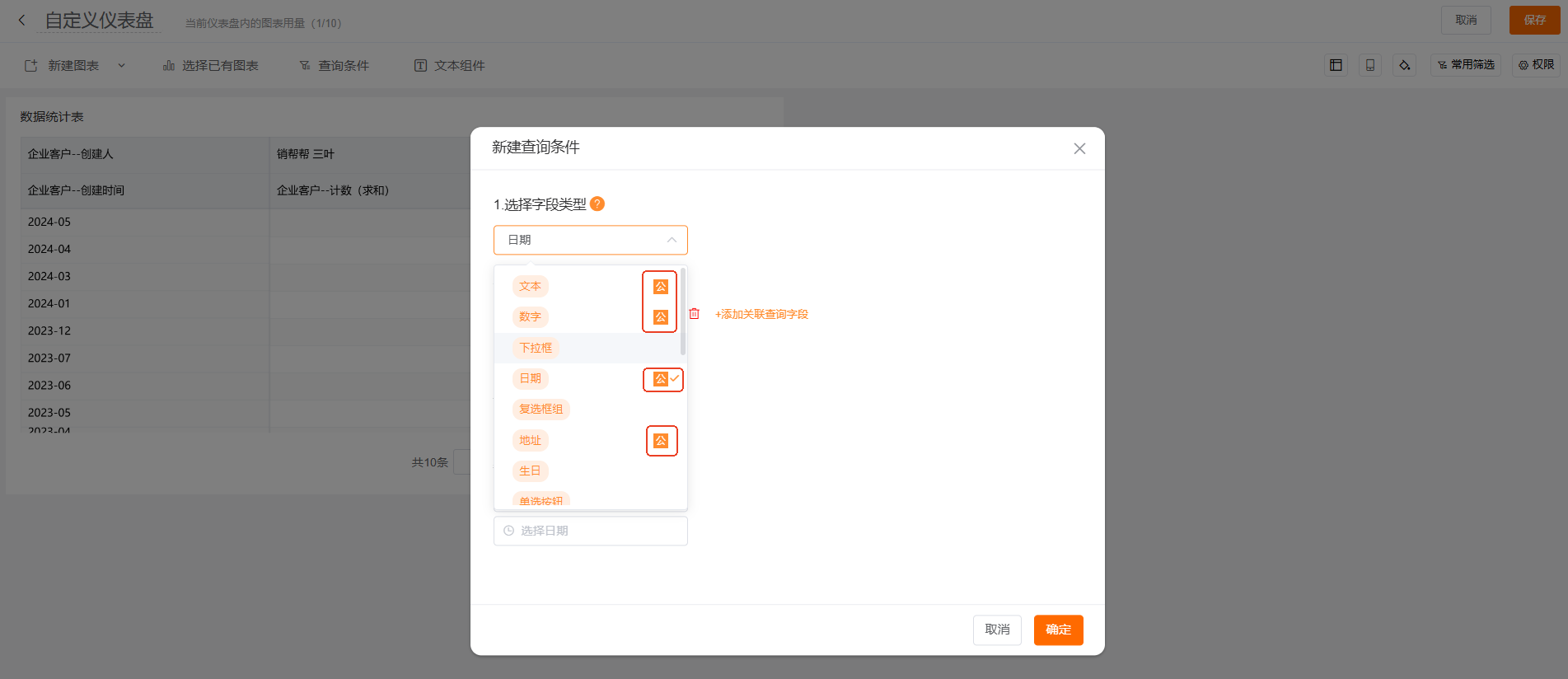This screenshot has width=1568, height=679.
Task: Click the back arrow beside 自定义仪表盘
Action: pyautogui.click(x=21, y=21)
